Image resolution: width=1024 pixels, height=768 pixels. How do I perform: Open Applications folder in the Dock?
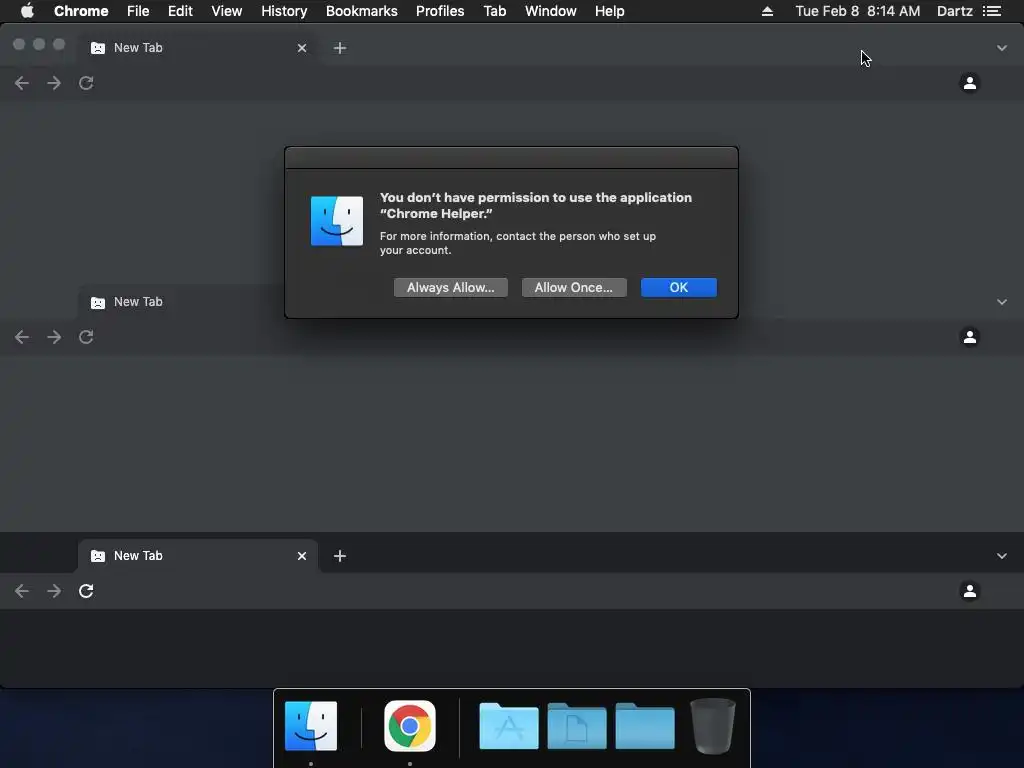509,726
